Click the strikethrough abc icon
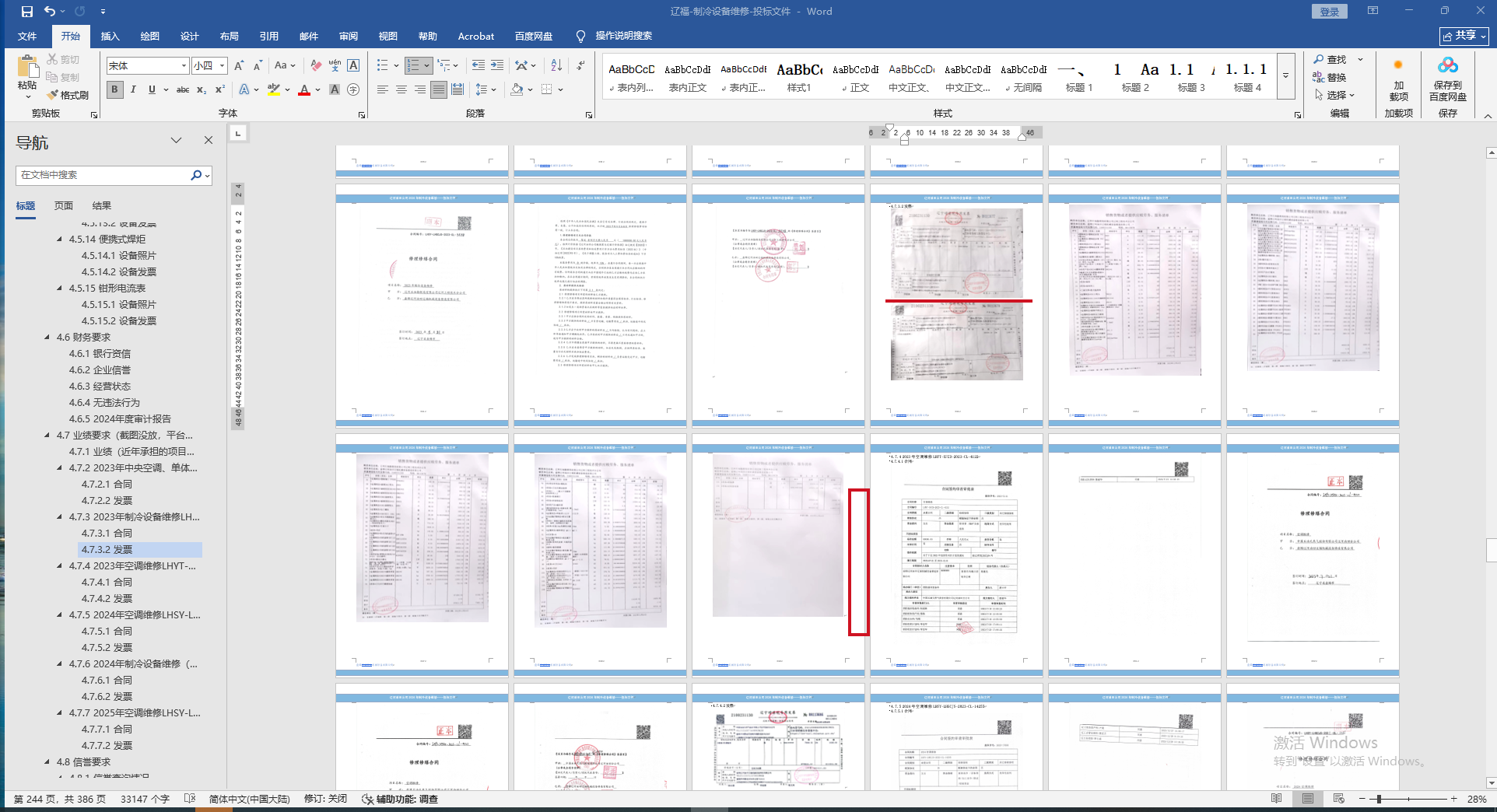 coord(183,90)
